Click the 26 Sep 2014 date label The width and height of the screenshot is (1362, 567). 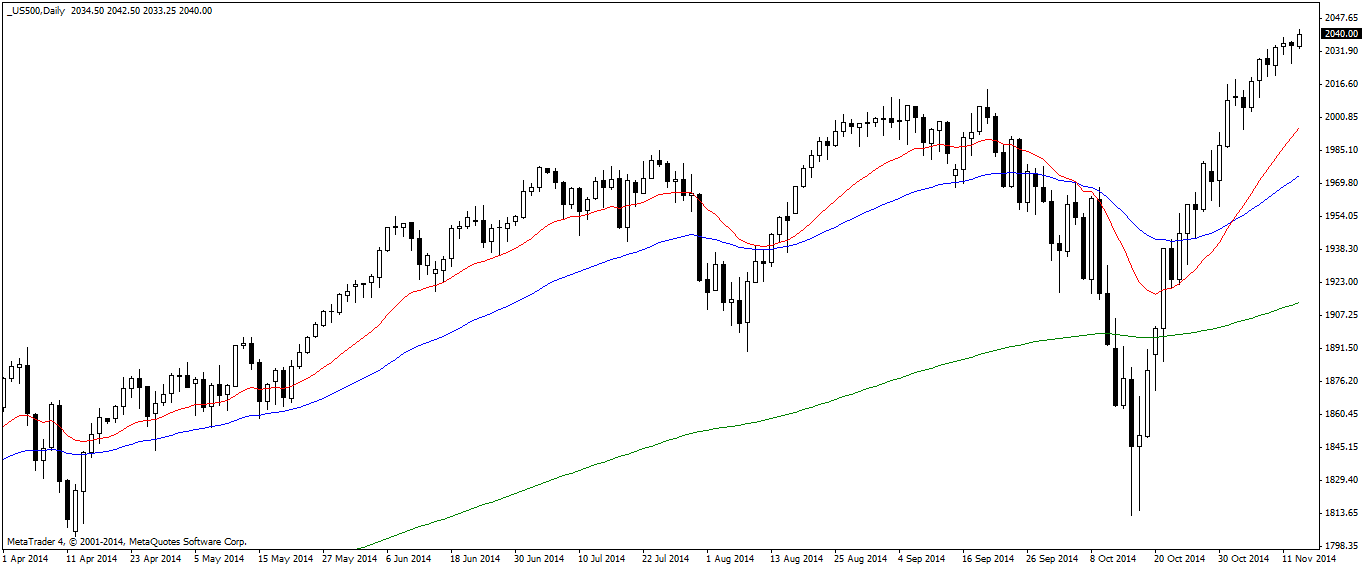(1051, 559)
